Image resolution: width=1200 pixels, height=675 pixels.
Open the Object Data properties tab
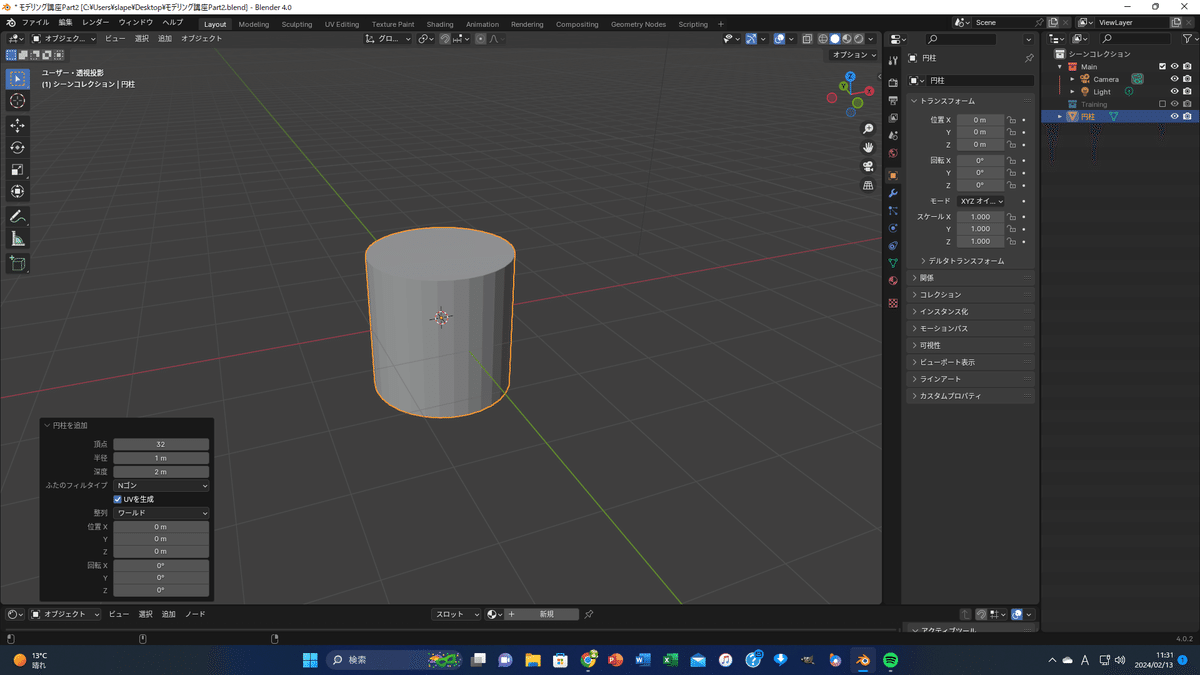click(893, 262)
